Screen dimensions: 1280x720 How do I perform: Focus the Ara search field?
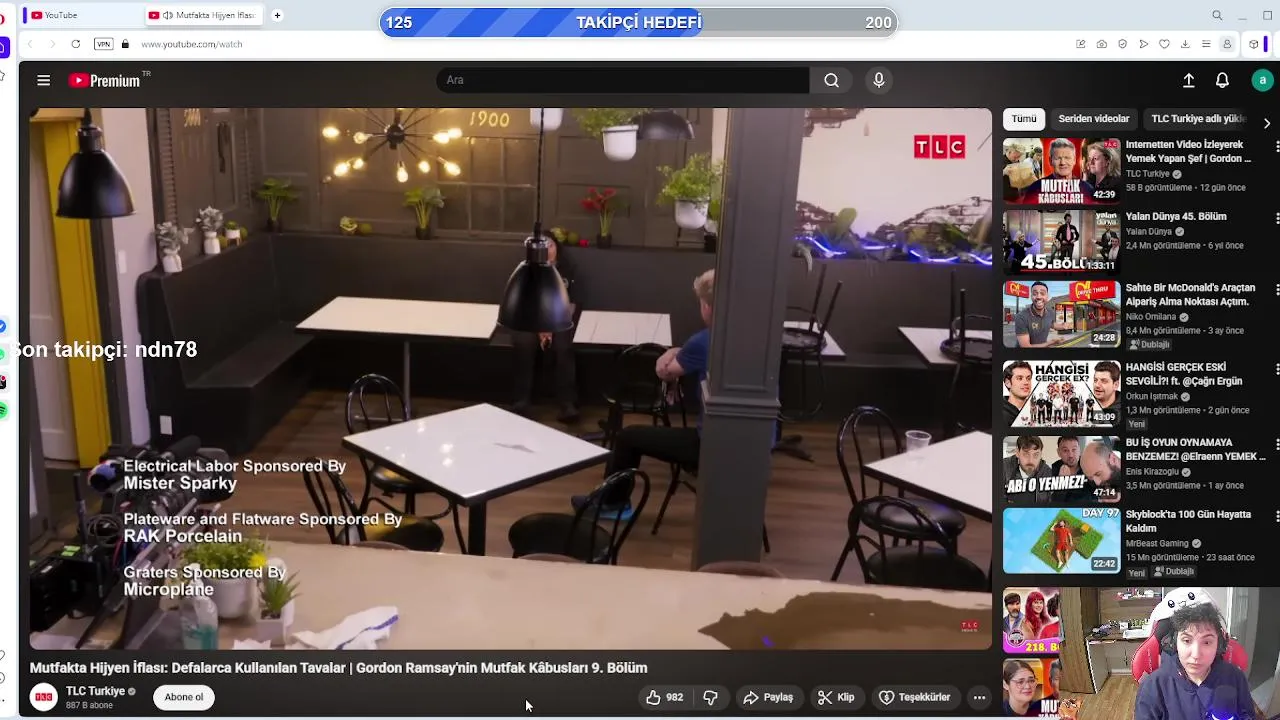pos(622,80)
